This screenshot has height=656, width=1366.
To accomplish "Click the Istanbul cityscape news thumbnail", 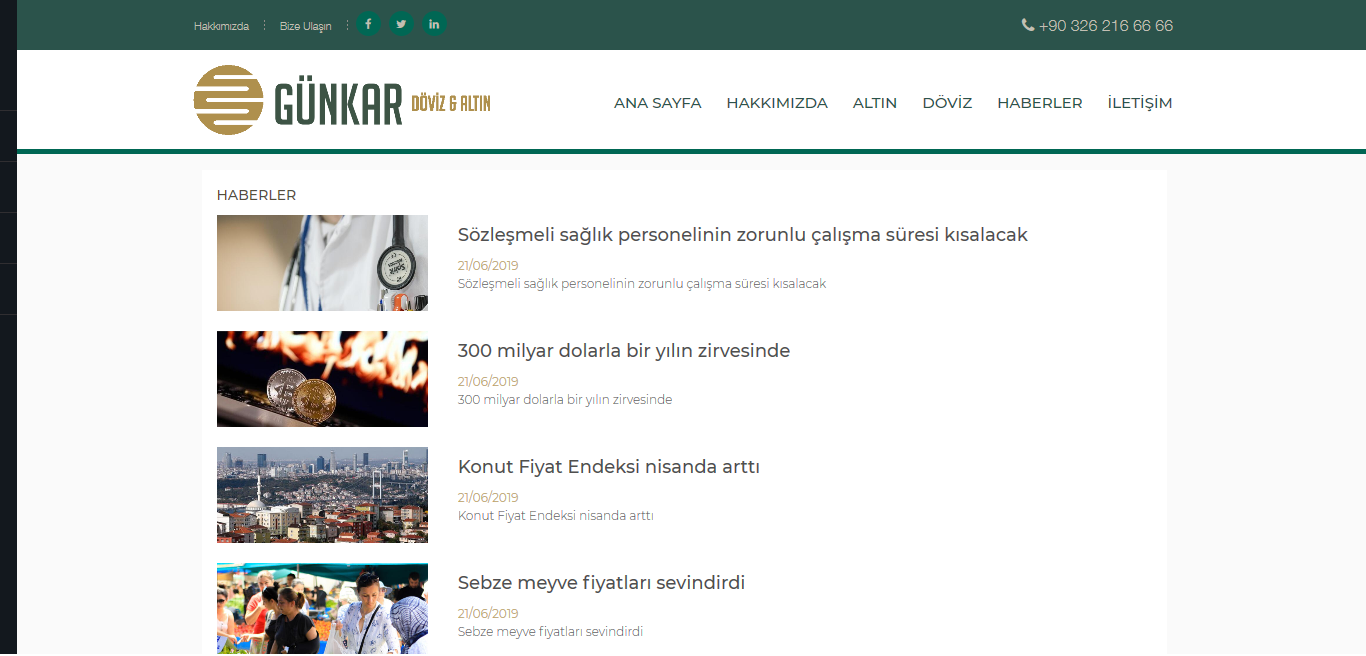I will (322, 495).
